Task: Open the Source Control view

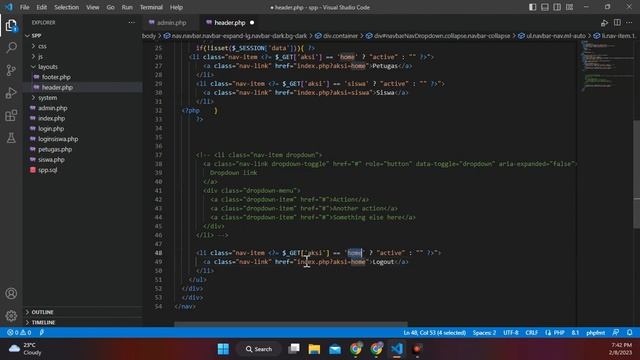Action: [x=11, y=70]
